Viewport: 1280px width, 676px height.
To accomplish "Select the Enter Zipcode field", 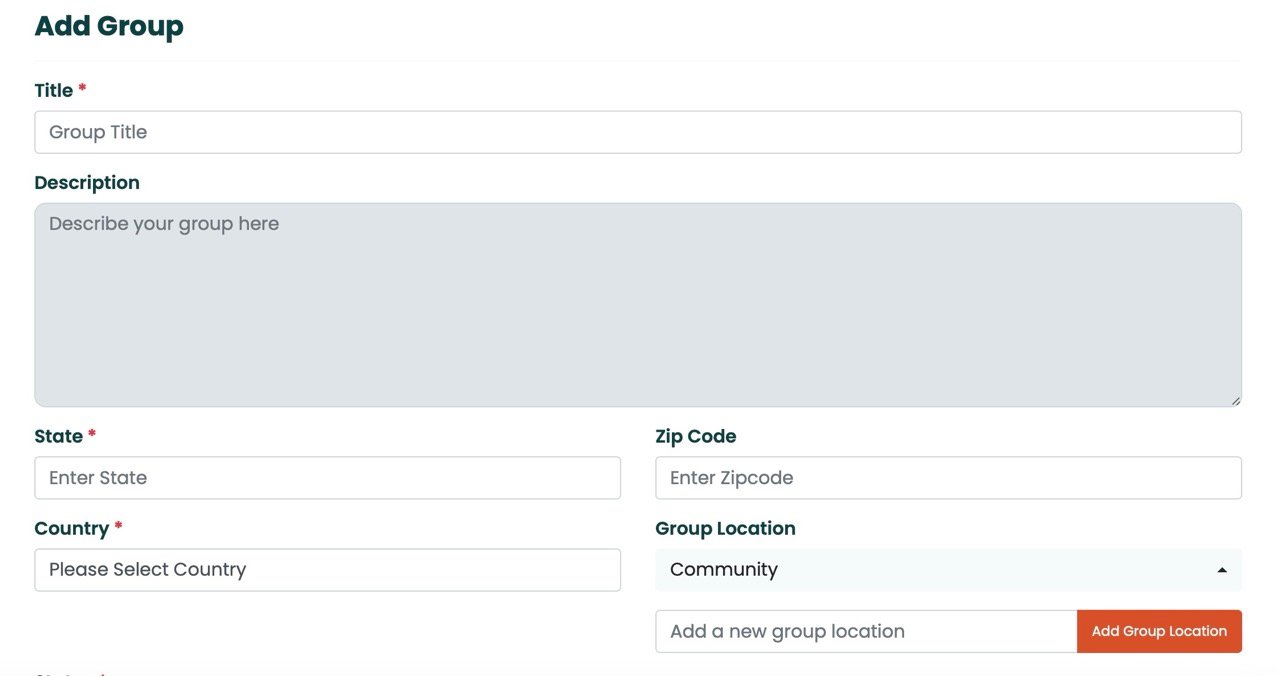I will click(x=947, y=478).
